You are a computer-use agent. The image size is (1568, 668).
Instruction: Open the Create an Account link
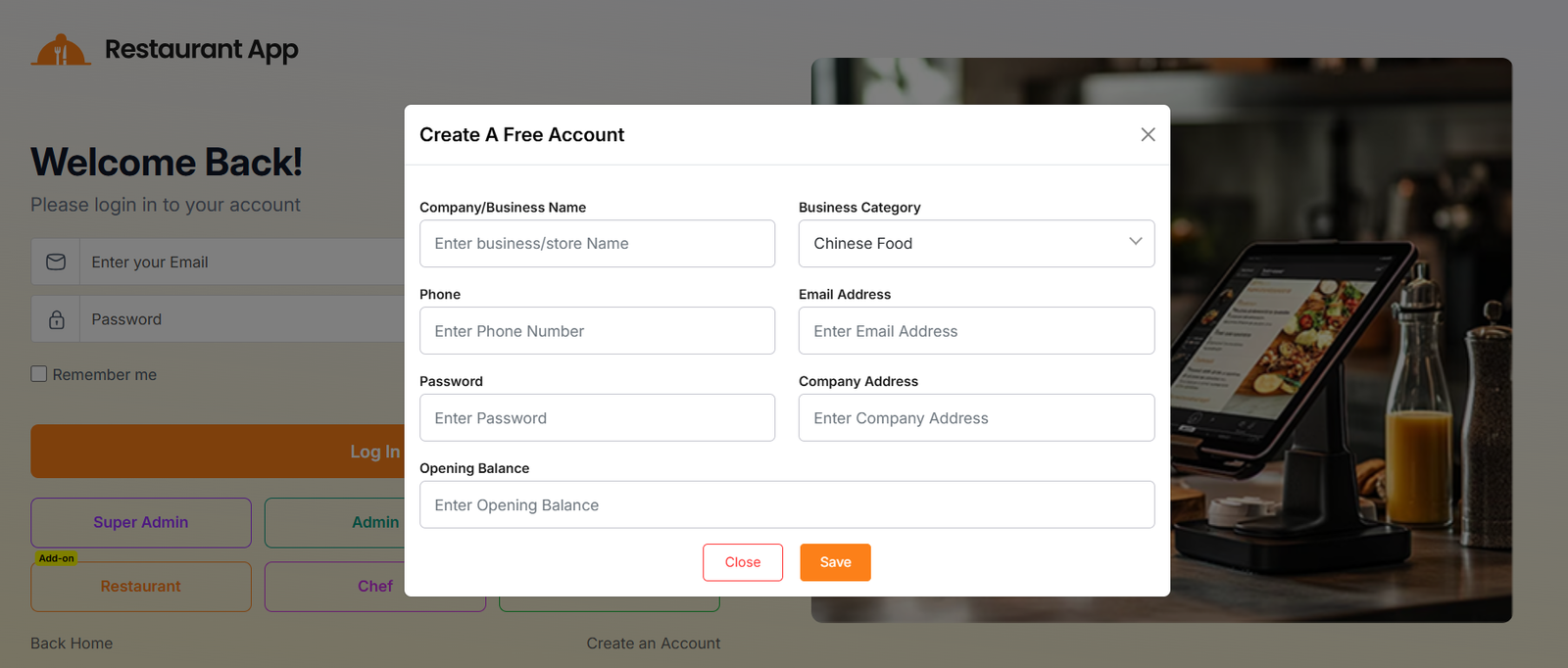click(653, 644)
